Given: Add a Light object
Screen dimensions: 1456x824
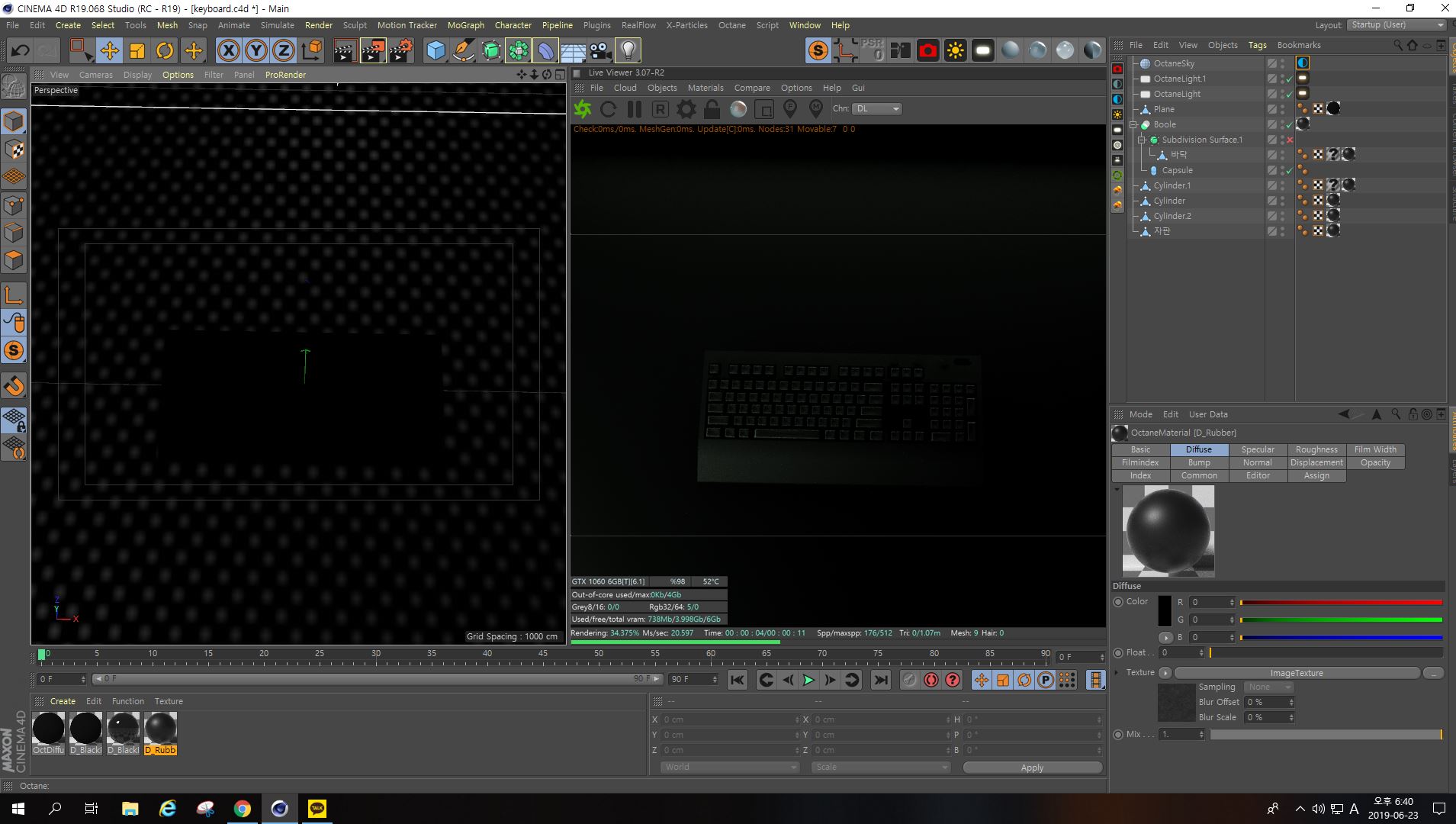Looking at the screenshot, I should (x=628, y=51).
